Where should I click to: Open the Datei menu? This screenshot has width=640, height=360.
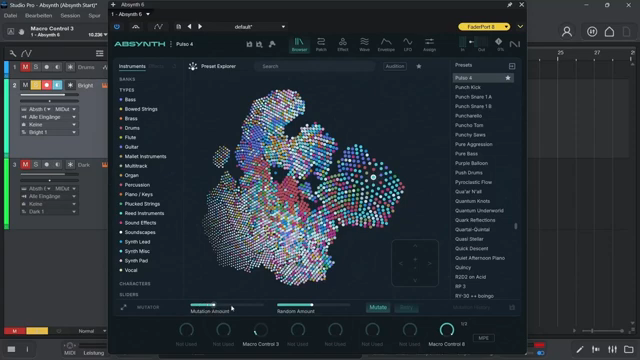pos(11,16)
